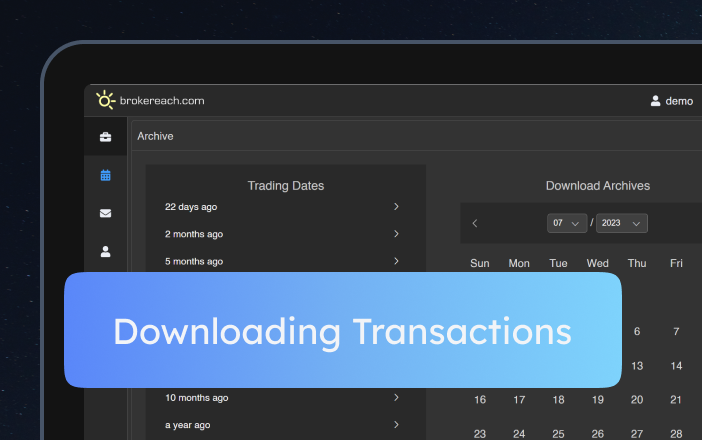The image size is (702, 440).
Task: Open the demo user account icon
Action: pyautogui.click(x=656, y=101)
